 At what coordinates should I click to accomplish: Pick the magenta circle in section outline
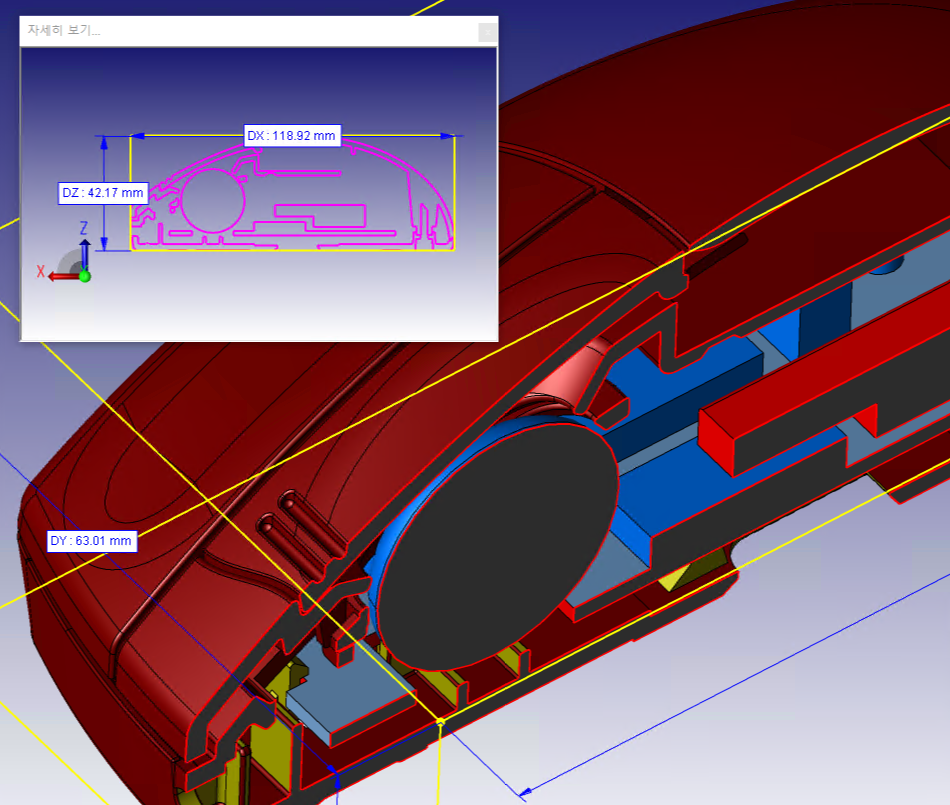click(212, 199)
